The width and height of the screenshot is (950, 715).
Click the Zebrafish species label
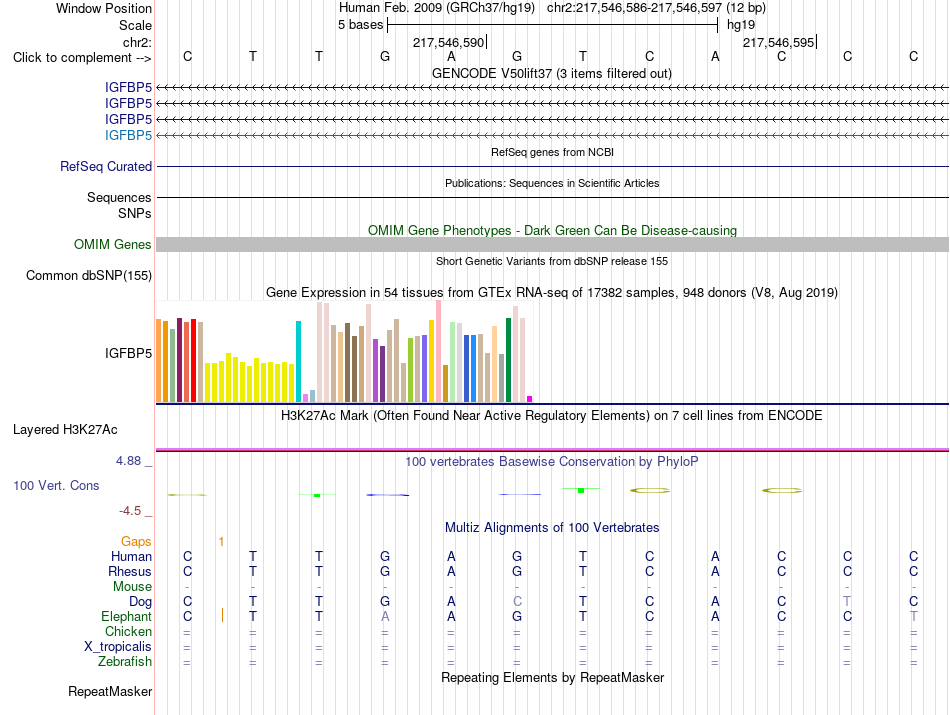(x=125, y=661)
